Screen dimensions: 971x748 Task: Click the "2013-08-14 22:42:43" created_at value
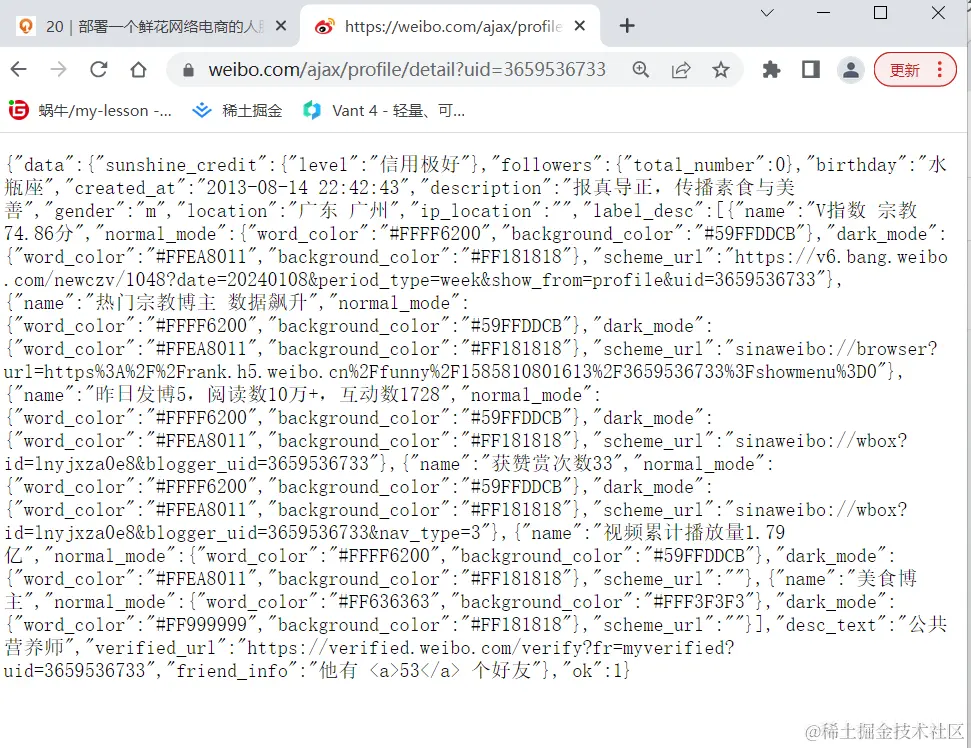pos(302,188)
